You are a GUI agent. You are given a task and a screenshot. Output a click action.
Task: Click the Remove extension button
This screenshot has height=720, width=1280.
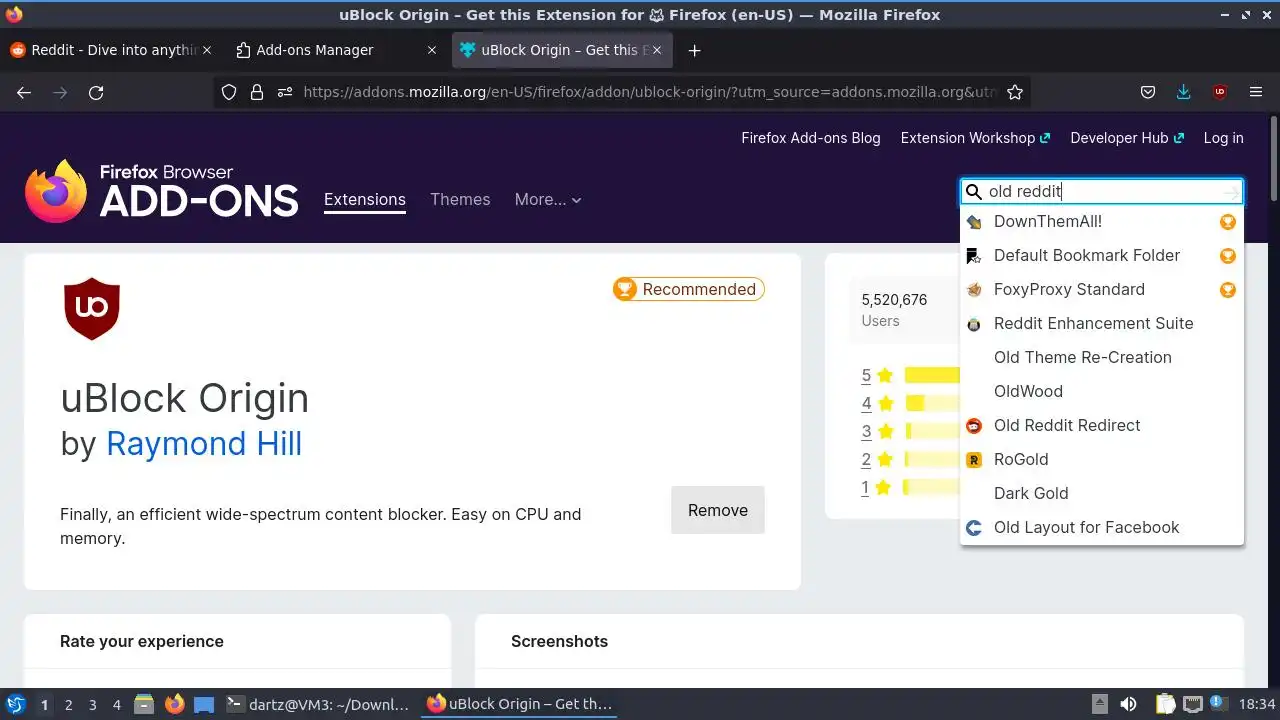coord(718,510)
